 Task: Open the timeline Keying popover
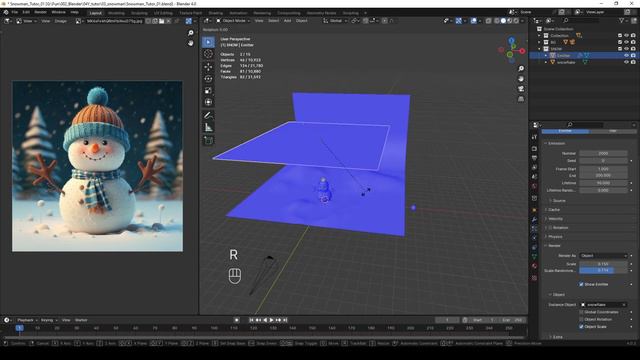(x=49, y=320)
